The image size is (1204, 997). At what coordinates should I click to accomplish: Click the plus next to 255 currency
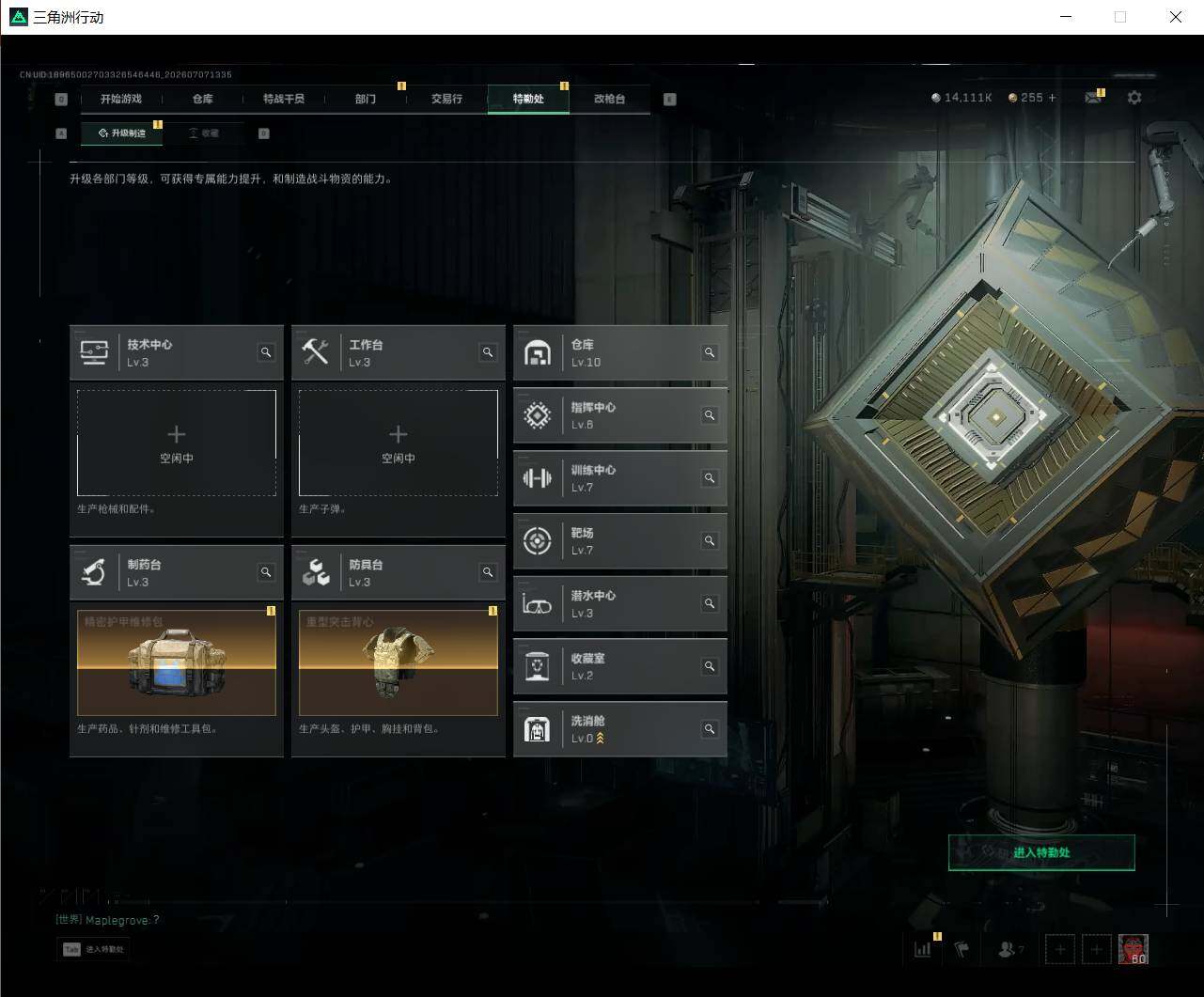pos(1052,98)
